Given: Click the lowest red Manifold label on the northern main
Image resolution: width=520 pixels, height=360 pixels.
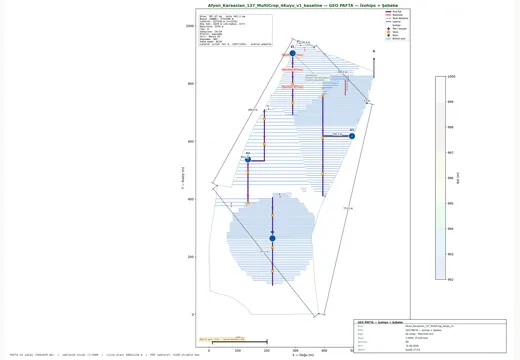Looking at the screenshot, I should (x=293, y=87).
